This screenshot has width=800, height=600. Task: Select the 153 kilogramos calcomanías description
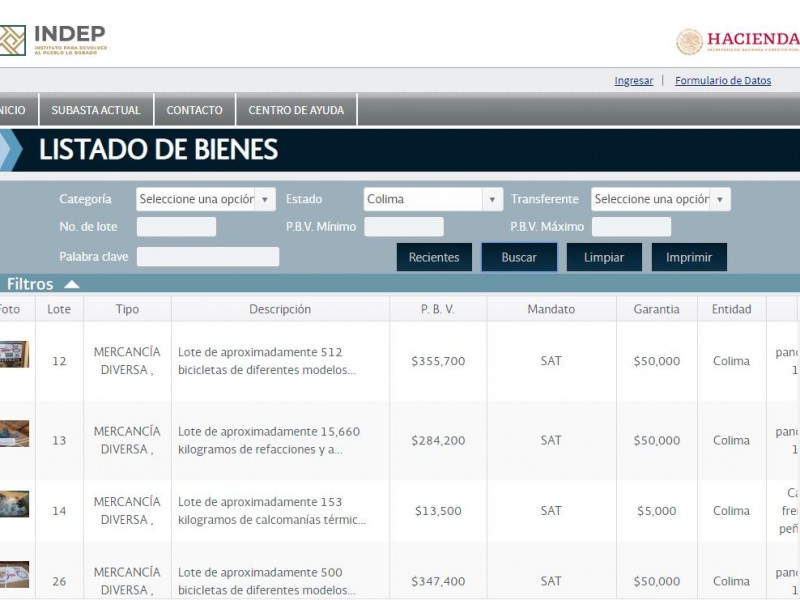click(x=271, y=511)
